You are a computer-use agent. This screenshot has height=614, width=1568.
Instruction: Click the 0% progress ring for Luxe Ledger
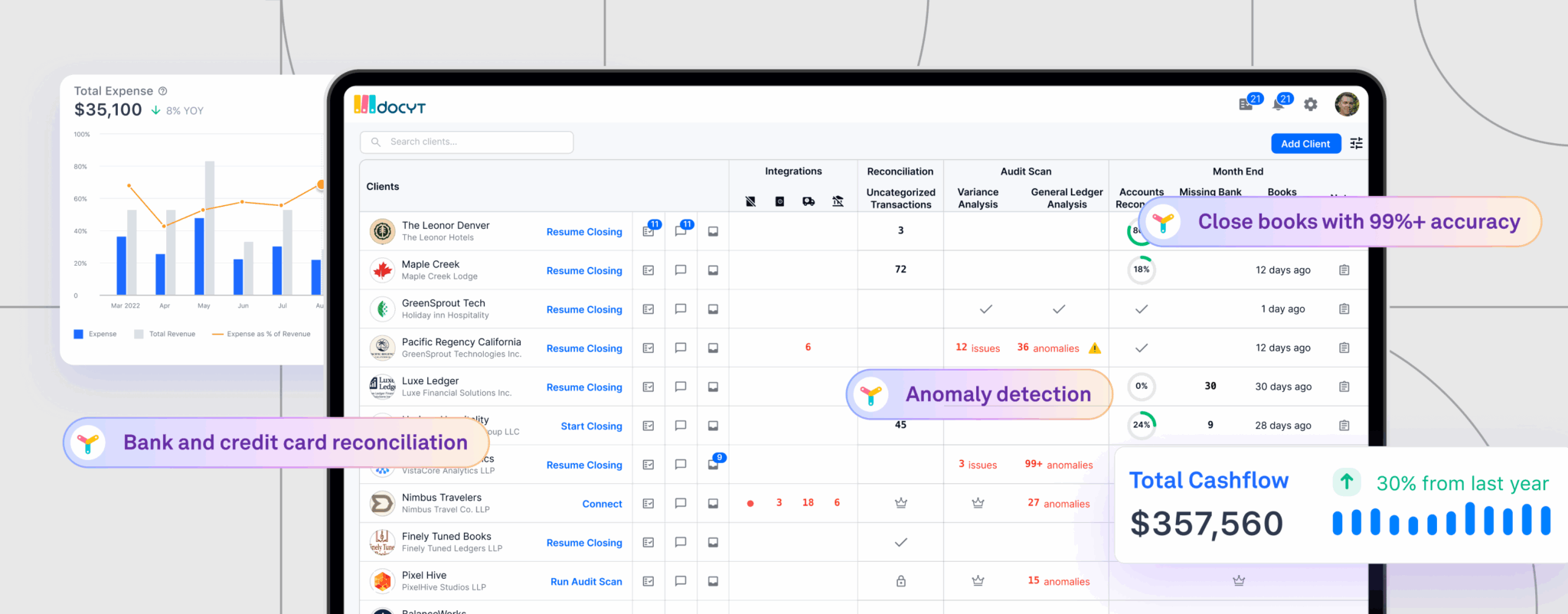(x=1142, y=386)
